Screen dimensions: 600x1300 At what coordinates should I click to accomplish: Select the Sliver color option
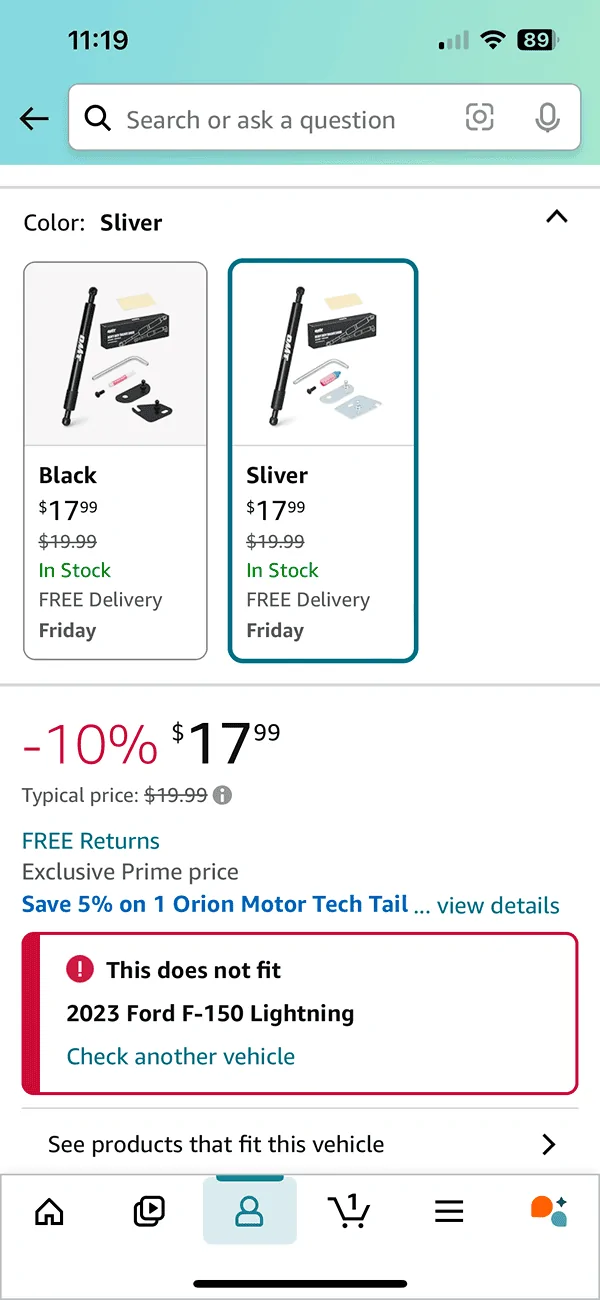pyautogui.click(x=322, y=460)
